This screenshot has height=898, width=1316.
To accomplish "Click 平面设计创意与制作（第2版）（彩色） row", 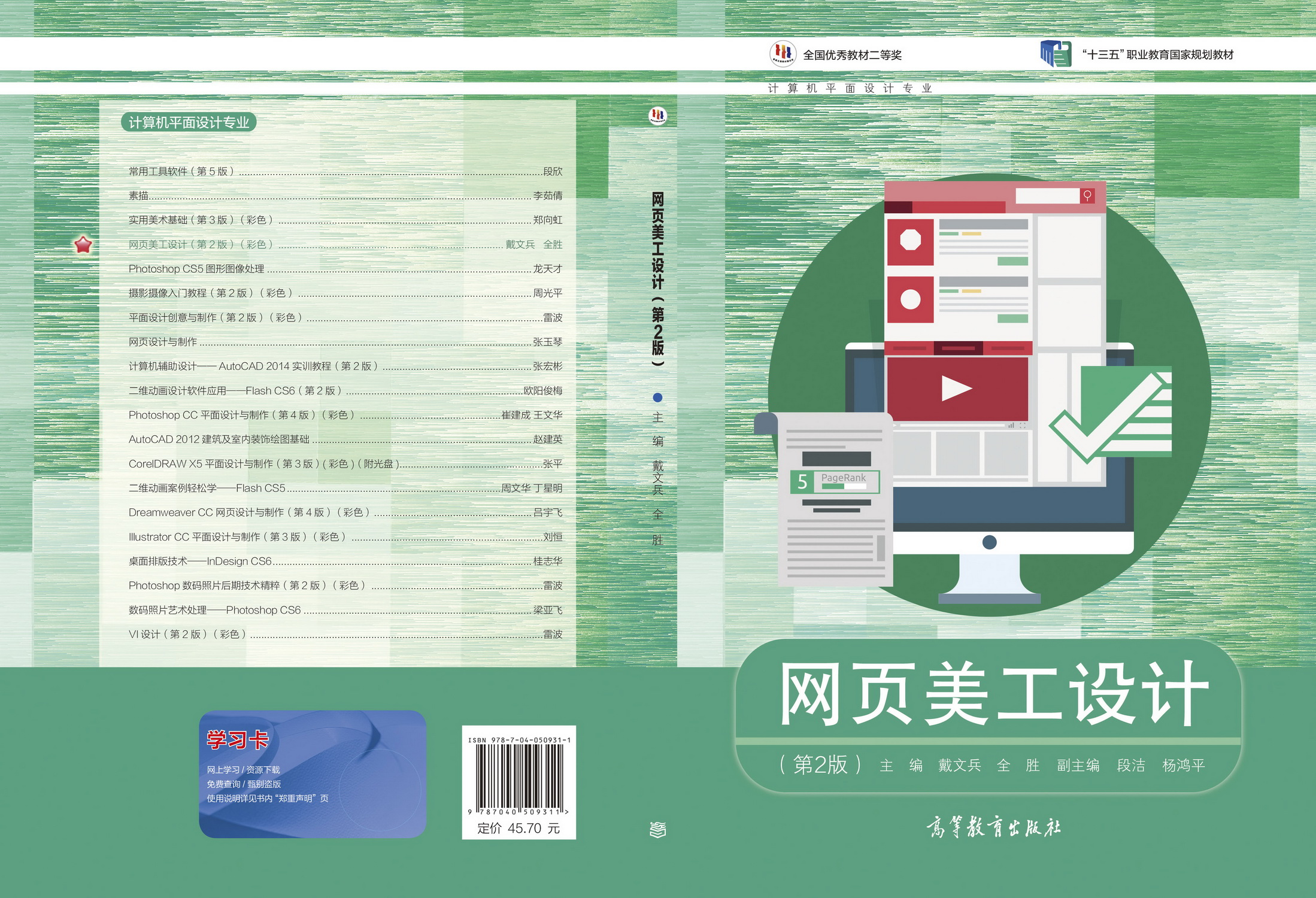I will tap(345, 317).
